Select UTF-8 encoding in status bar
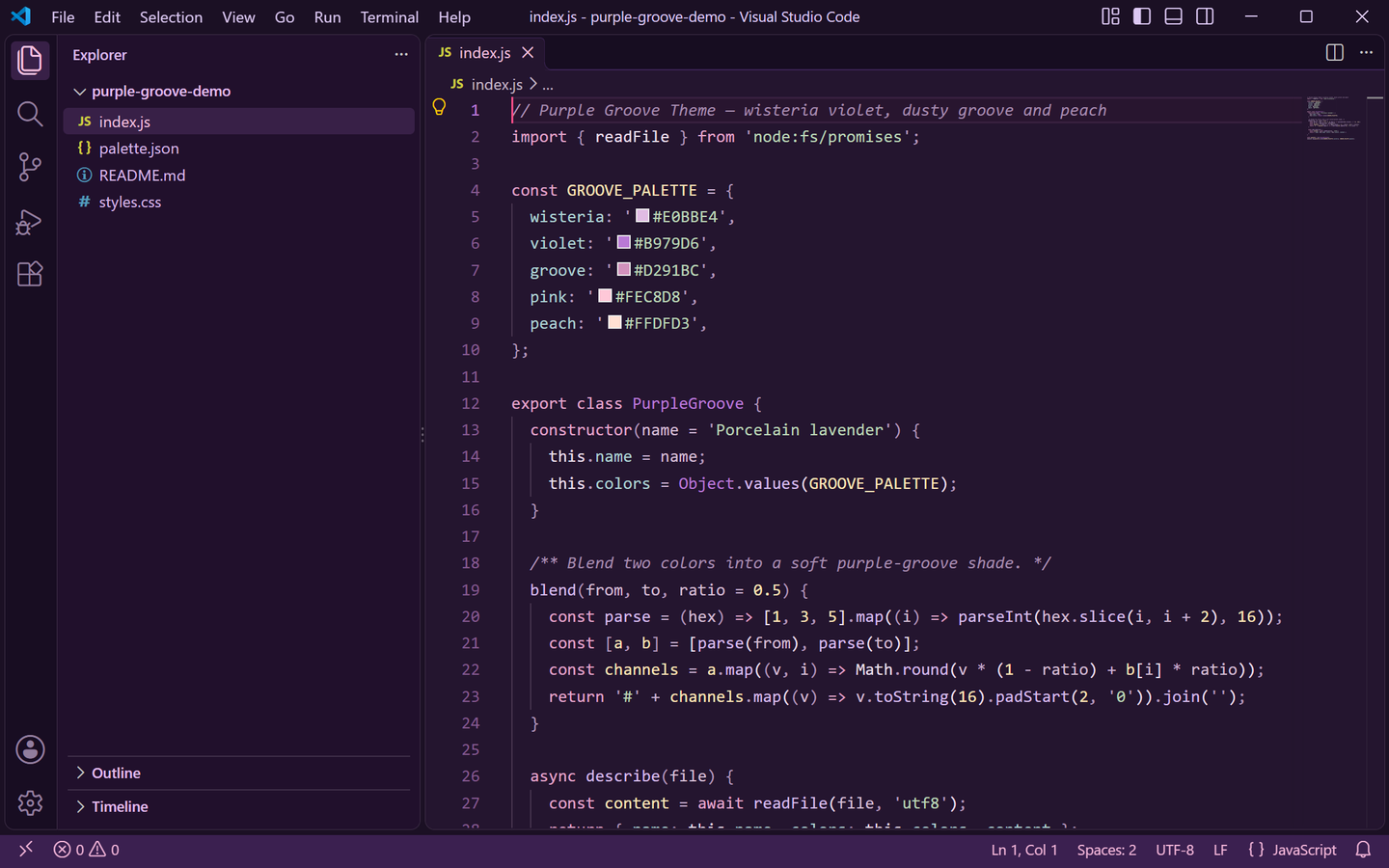Viewport: 1389px width, 868px height. tap(1175, 850)
